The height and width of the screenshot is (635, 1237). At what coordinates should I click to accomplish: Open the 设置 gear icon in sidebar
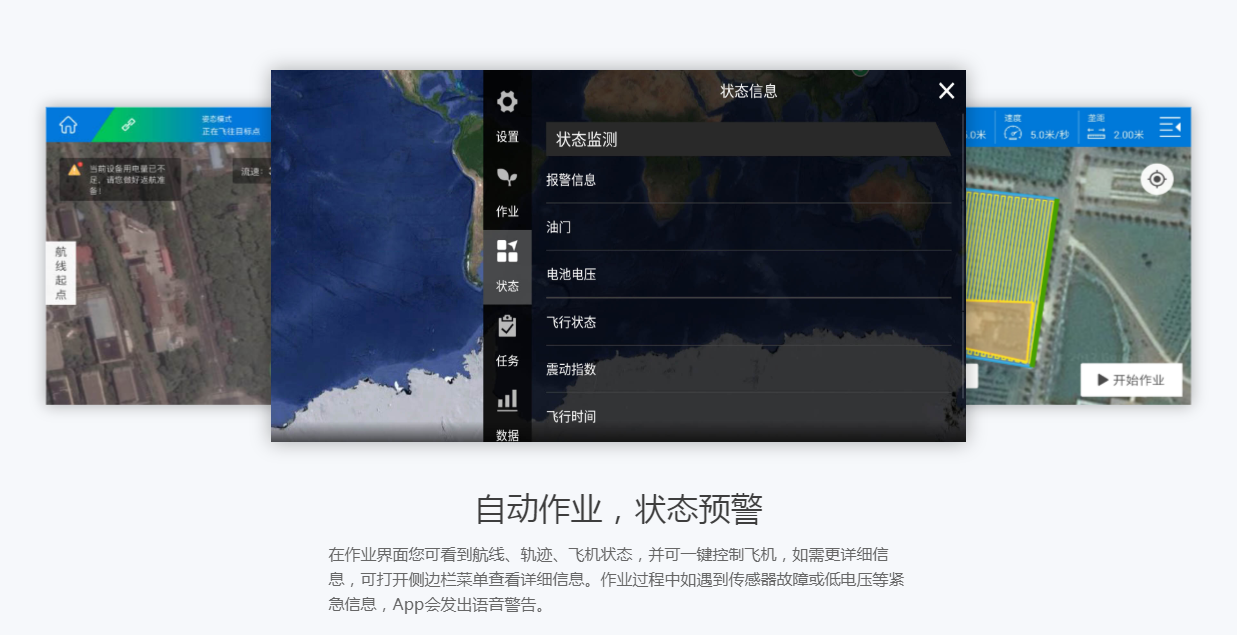click(x=507, y=102)
